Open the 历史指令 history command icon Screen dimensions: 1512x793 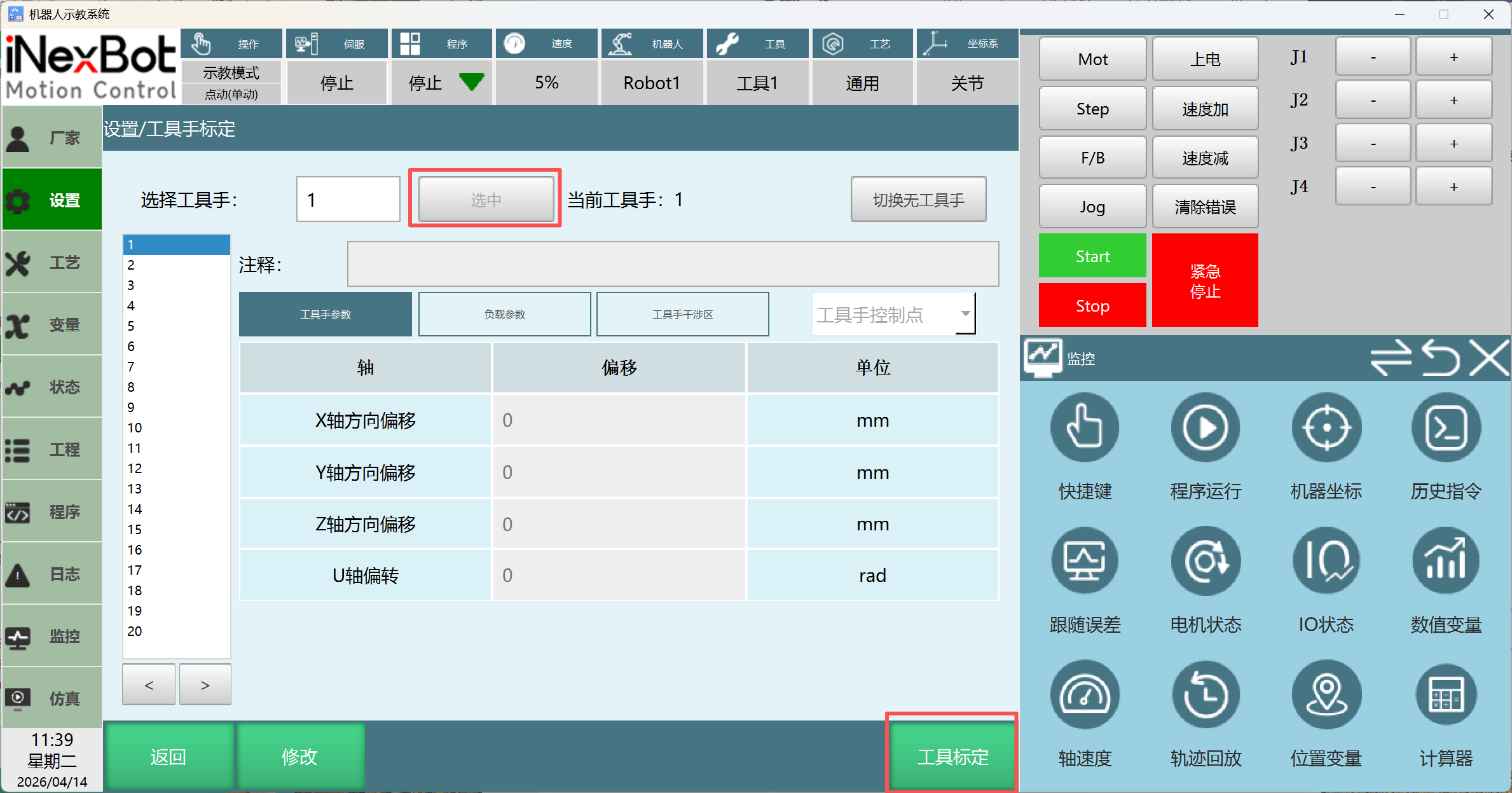1446,428
